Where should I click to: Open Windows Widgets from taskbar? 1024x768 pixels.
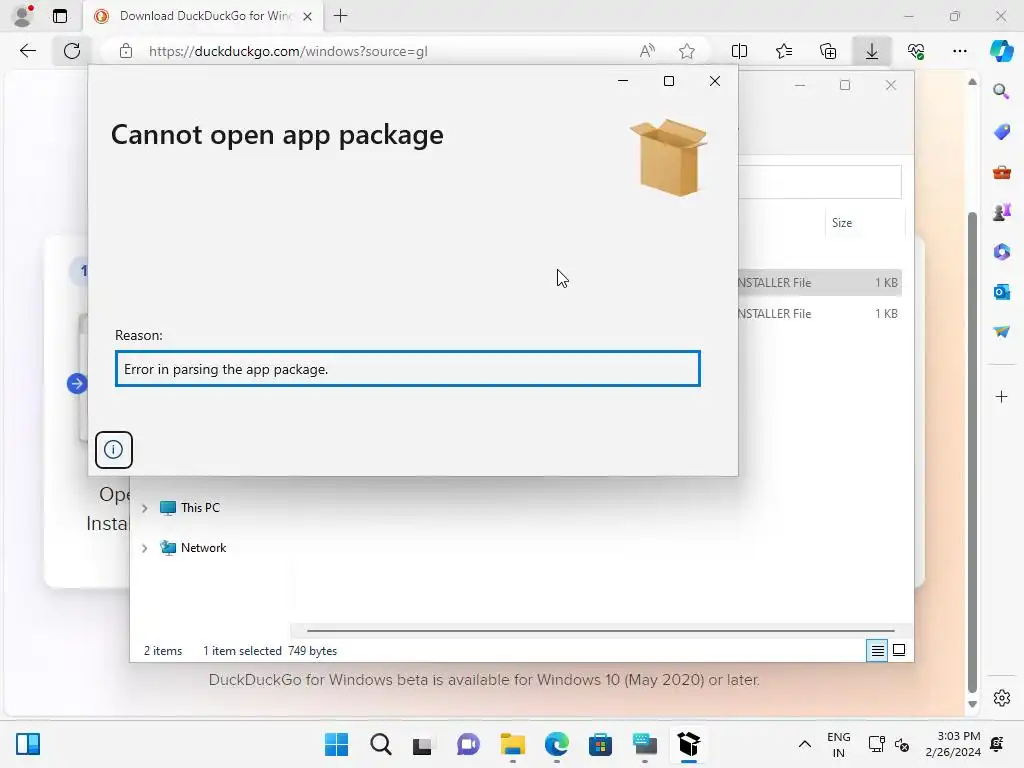pos(28,744)
